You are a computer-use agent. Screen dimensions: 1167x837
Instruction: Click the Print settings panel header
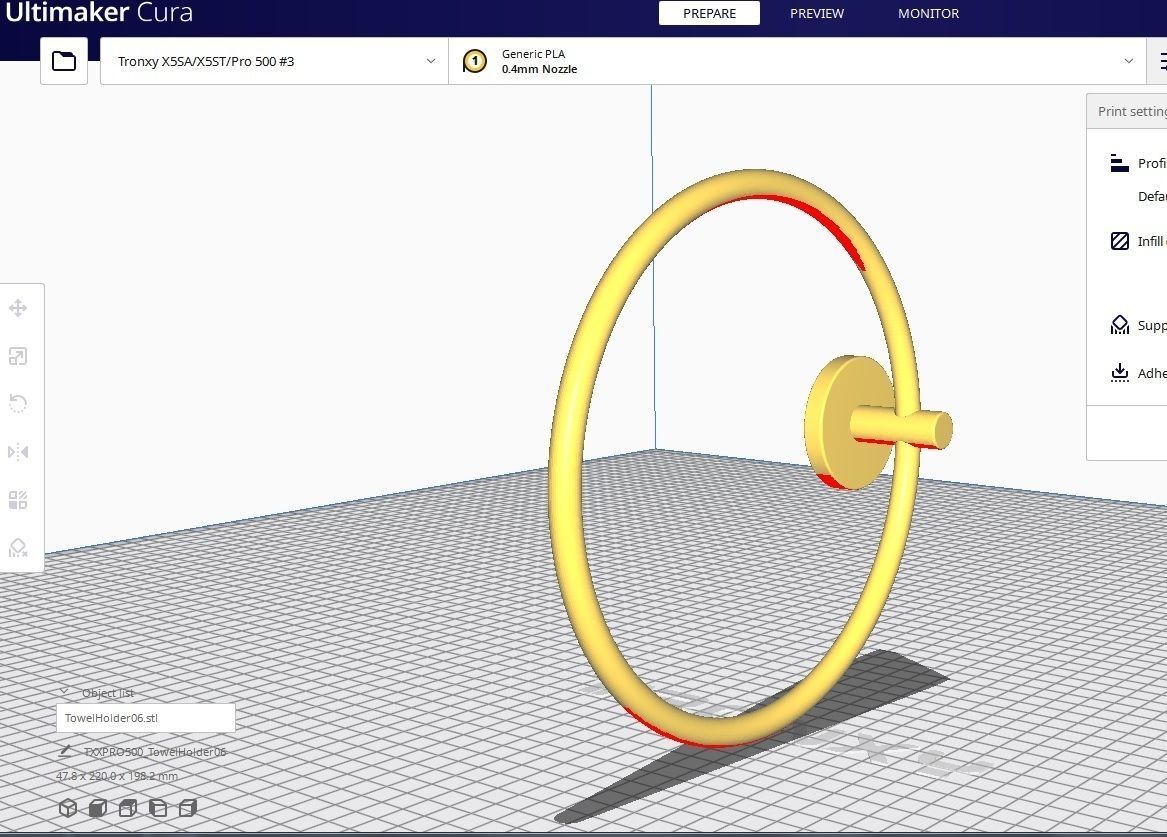pyautogui.click(x=1127, y=111)
